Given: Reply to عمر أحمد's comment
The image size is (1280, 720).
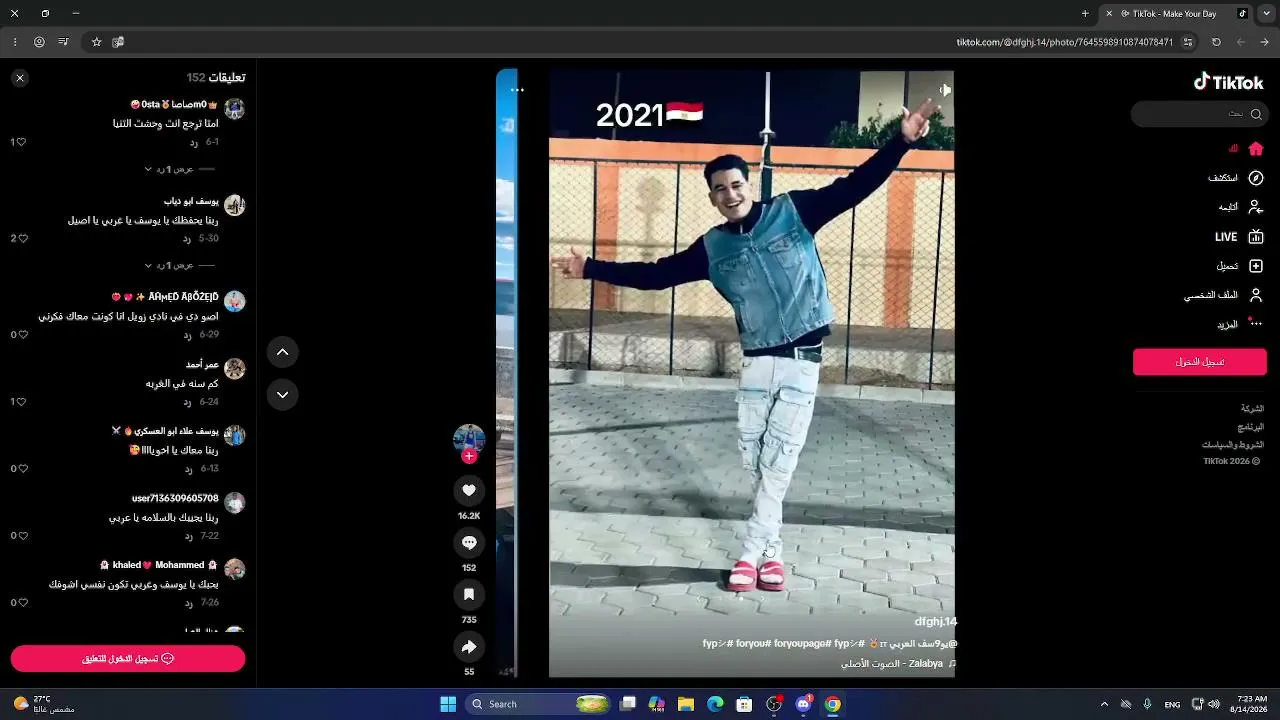Looking at the screenshot, I should pos(187,402).
